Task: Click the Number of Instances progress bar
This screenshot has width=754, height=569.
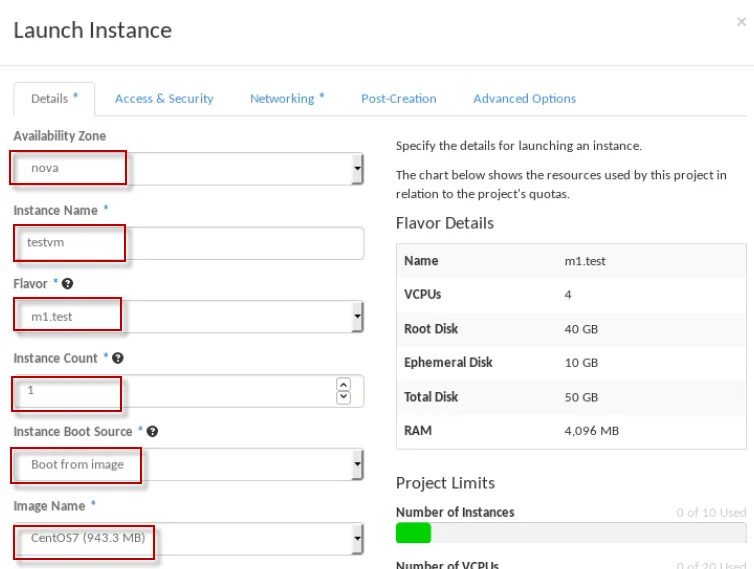Action: 570,532
